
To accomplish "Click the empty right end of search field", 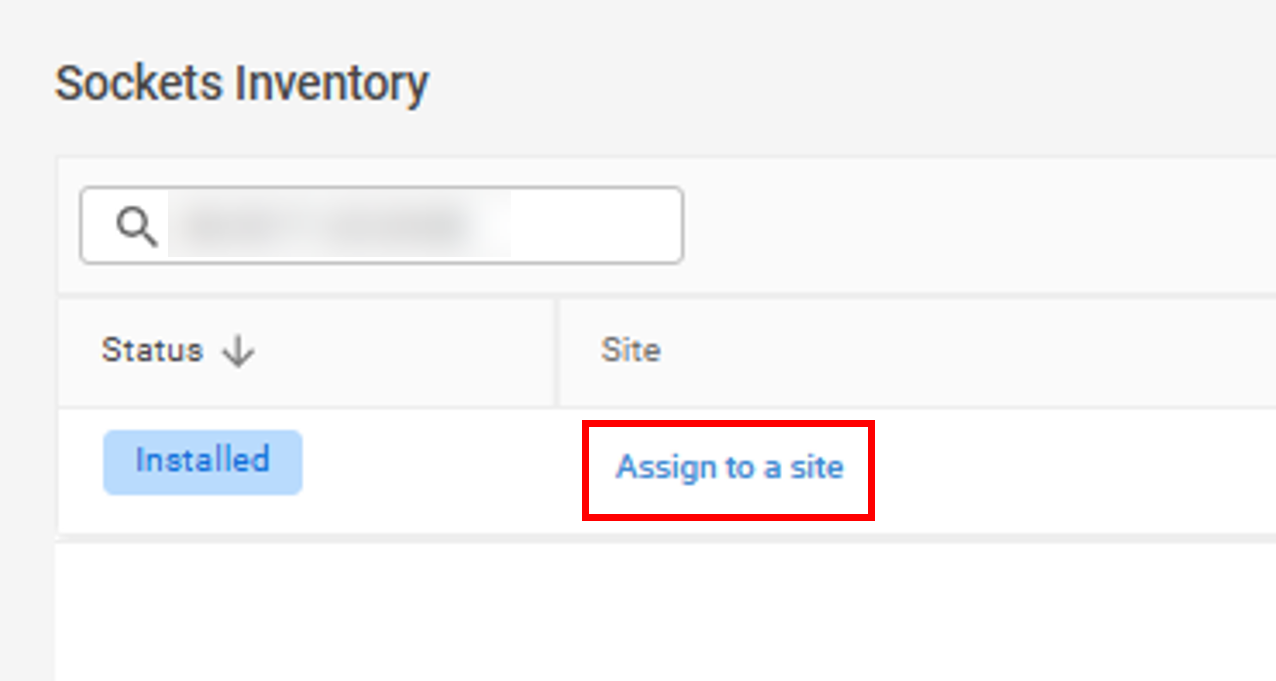I will point(595,226).
